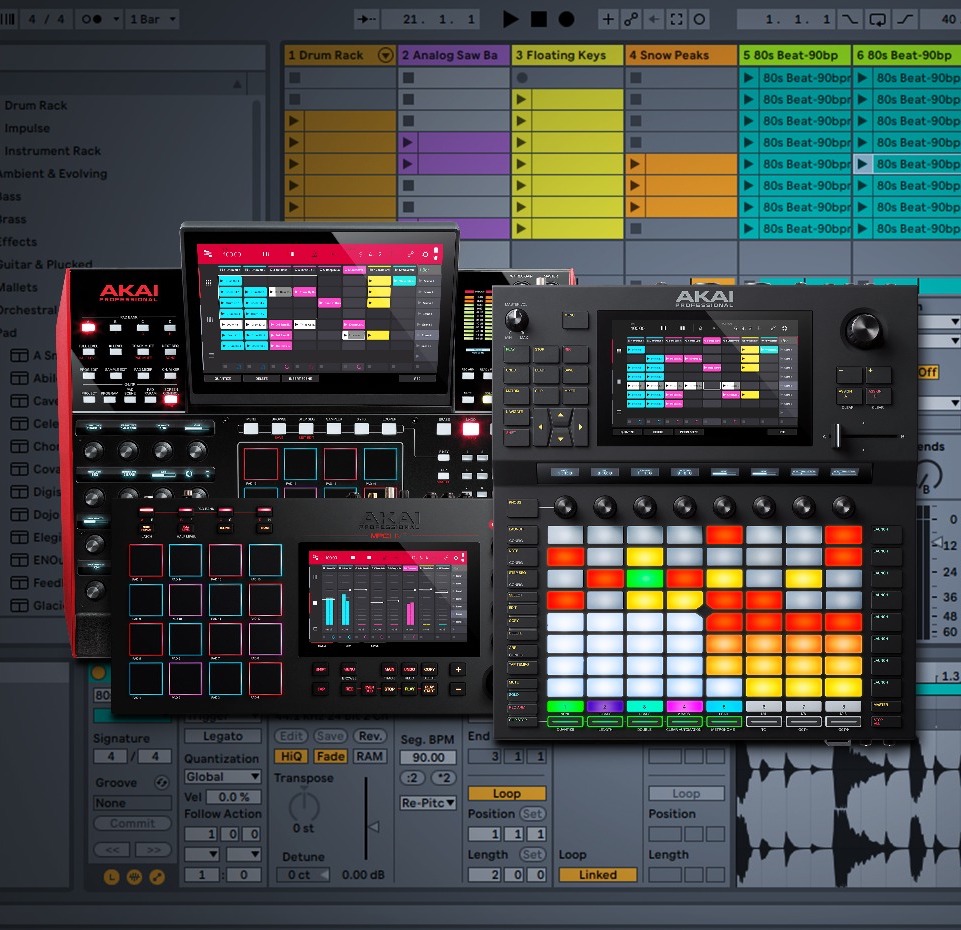Toggle the Punch-Out switch icon

[906, 19]
